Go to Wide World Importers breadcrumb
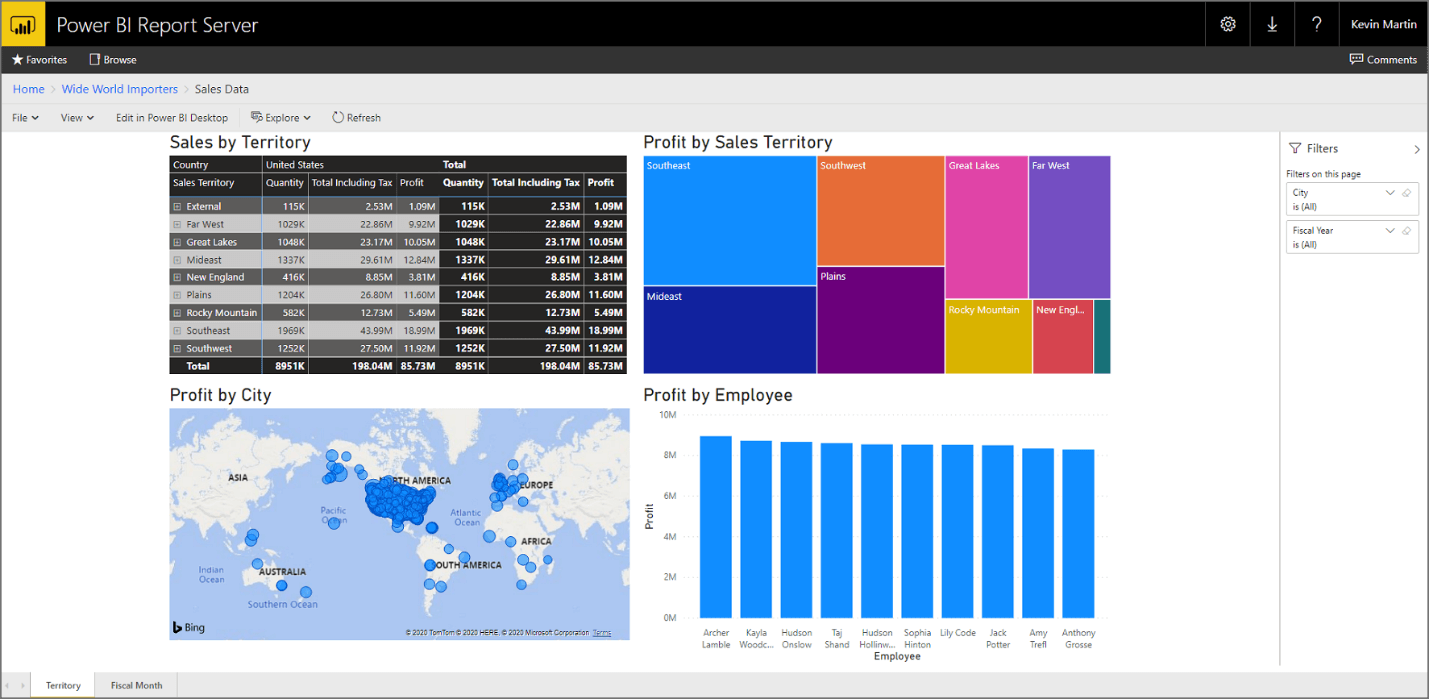Viewport: 1429px width, 699px height. coord(120,89)
